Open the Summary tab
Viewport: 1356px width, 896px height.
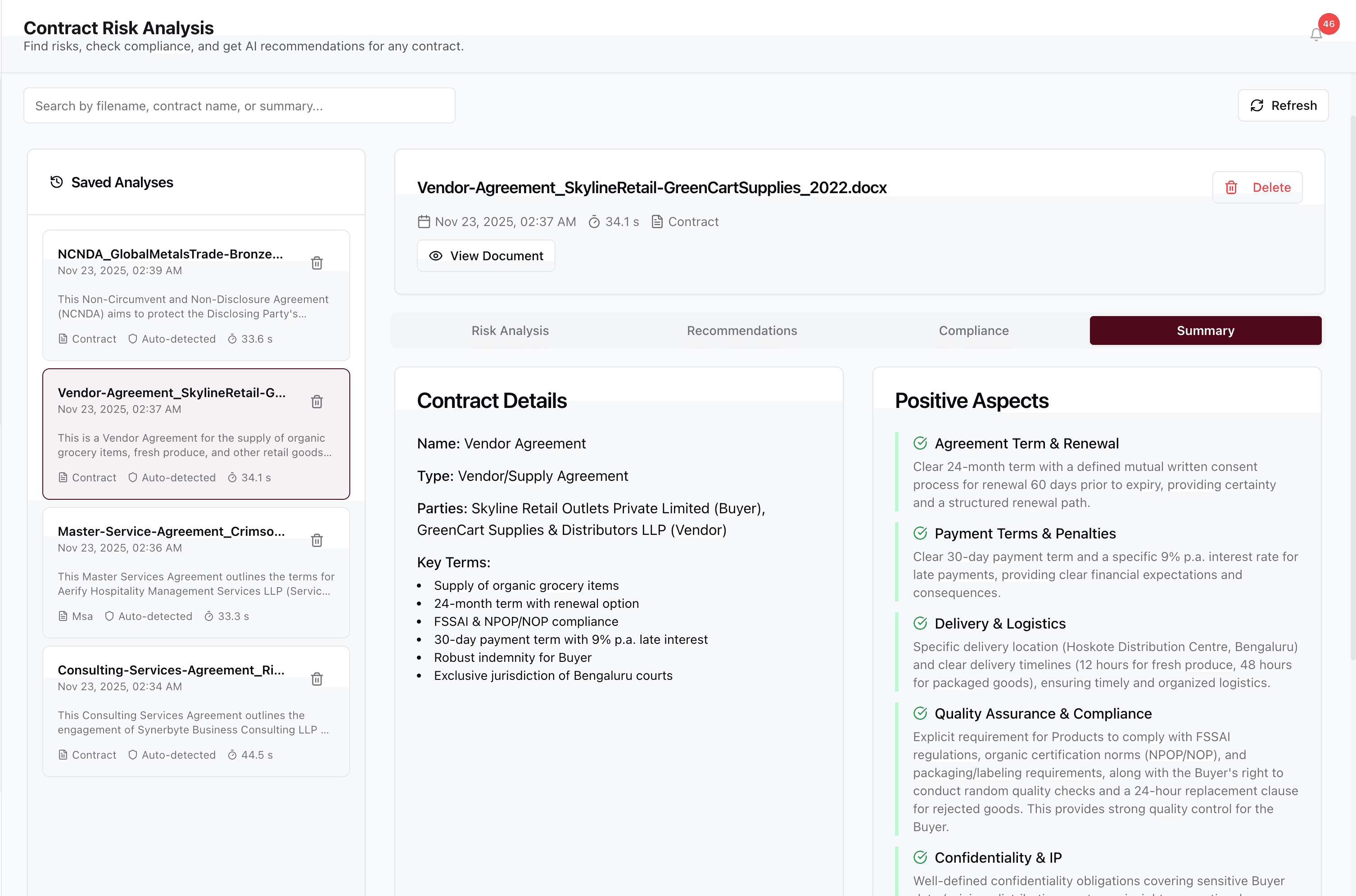click(x=1205, y=330)
